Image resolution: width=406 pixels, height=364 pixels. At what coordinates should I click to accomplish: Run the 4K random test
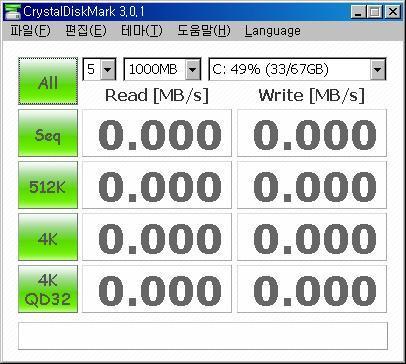click(48, 237)
